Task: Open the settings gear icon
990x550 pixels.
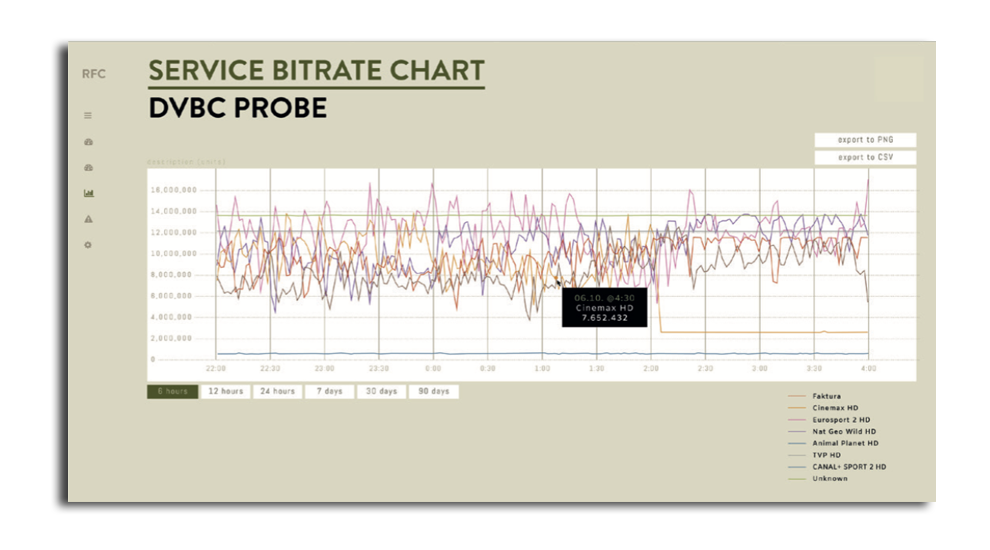Action: click(x=88, y=245)
